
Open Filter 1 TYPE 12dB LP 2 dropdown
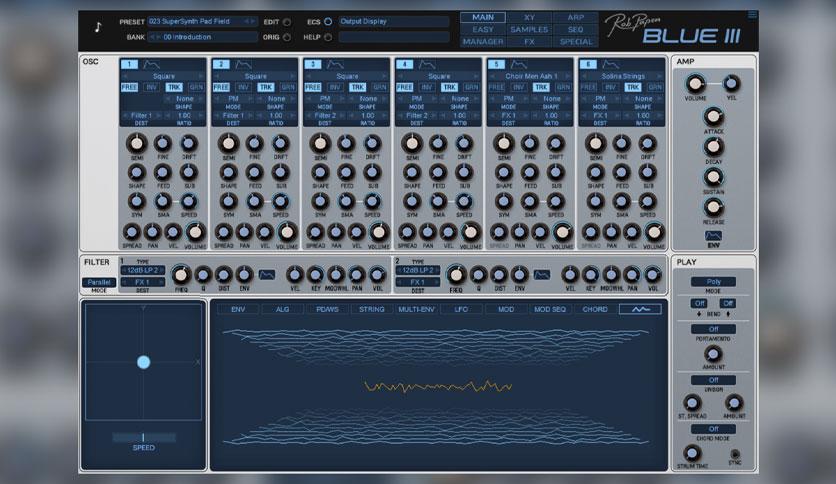[x=142, y=270]
